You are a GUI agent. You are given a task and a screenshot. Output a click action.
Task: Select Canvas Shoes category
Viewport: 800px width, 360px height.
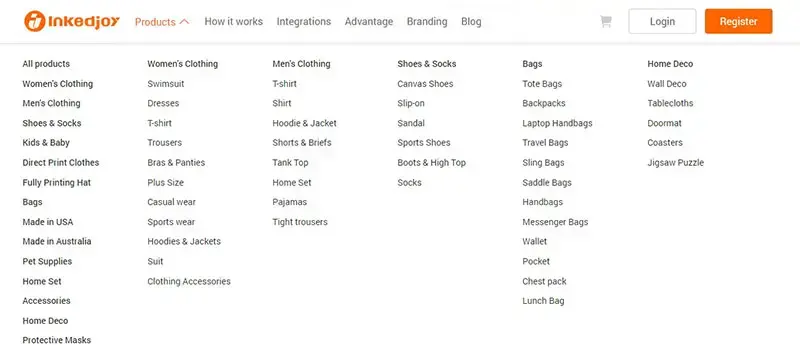[425, 84]
